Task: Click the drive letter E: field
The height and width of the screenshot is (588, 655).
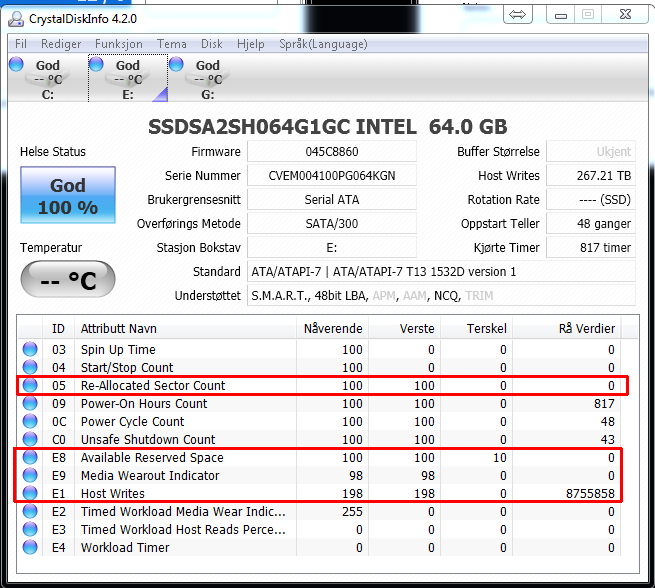Action: [x=332, y=248]
